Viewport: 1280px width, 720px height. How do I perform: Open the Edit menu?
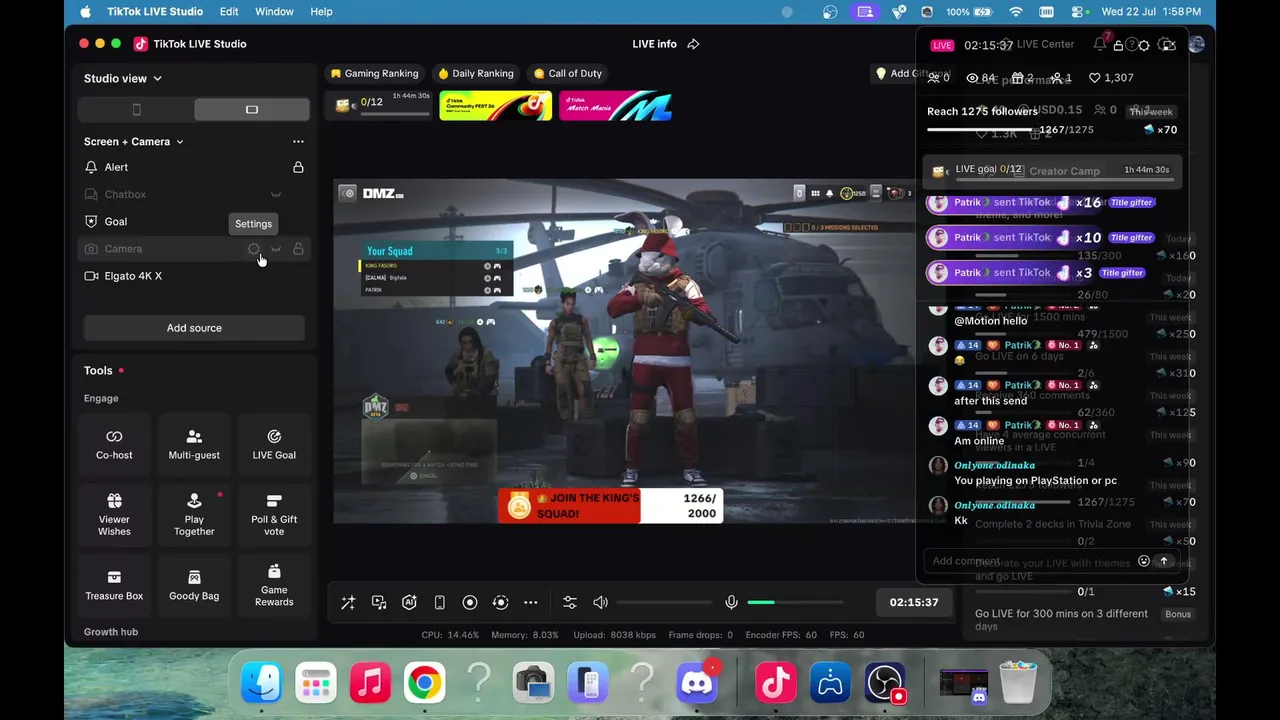click(x=229, y=12)
